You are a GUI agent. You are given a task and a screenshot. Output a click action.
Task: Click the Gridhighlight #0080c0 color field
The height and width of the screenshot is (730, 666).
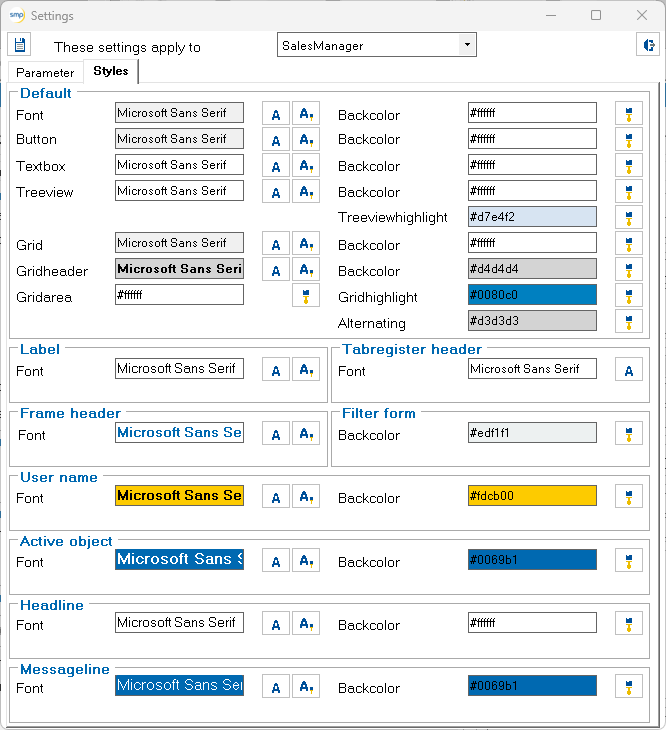pos(532,295)
